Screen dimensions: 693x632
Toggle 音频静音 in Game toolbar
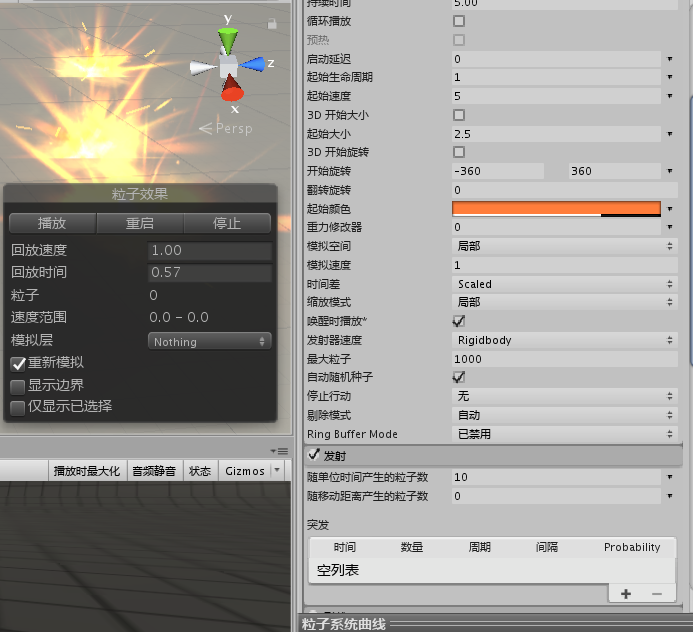point(154,471)
